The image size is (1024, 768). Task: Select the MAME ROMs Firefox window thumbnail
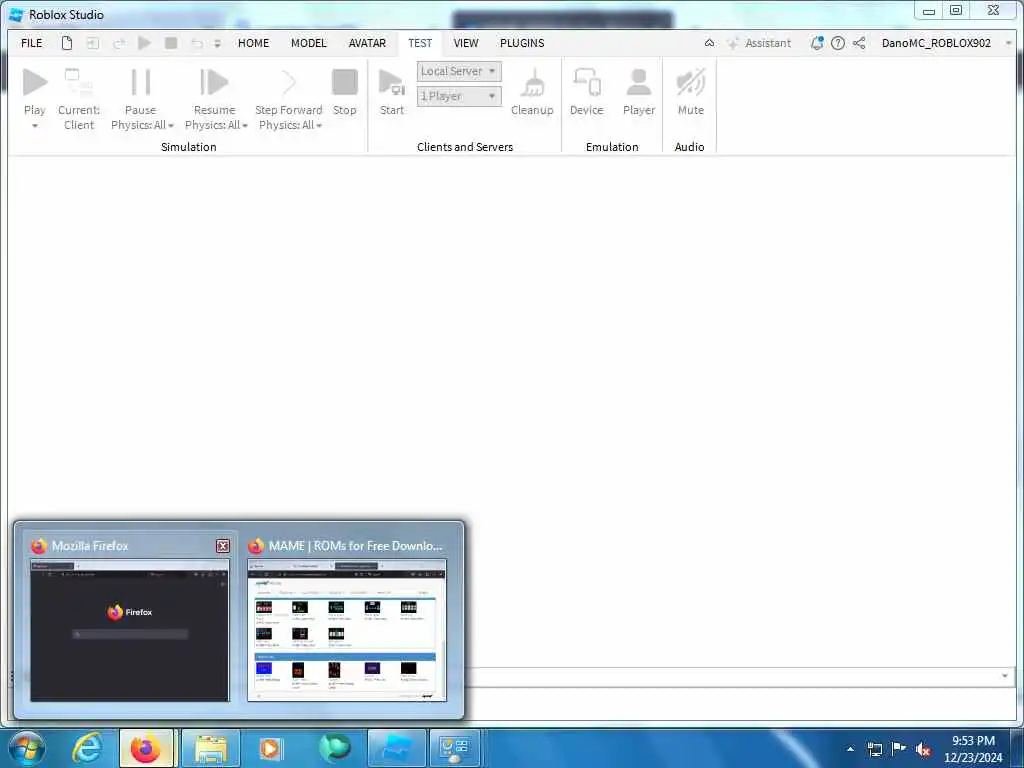347,630
